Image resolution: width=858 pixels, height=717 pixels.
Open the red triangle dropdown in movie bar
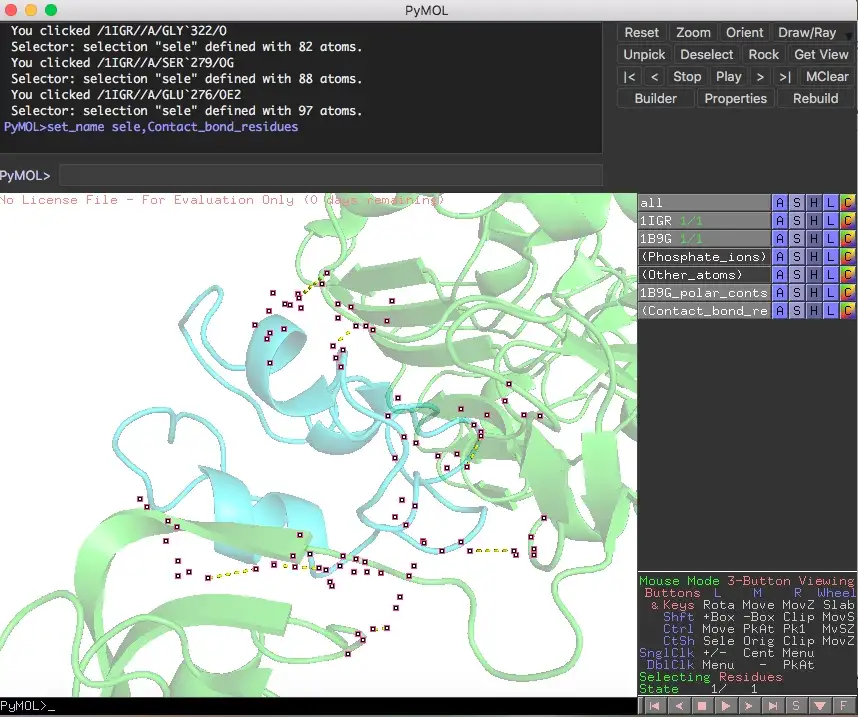pos(820,706)
